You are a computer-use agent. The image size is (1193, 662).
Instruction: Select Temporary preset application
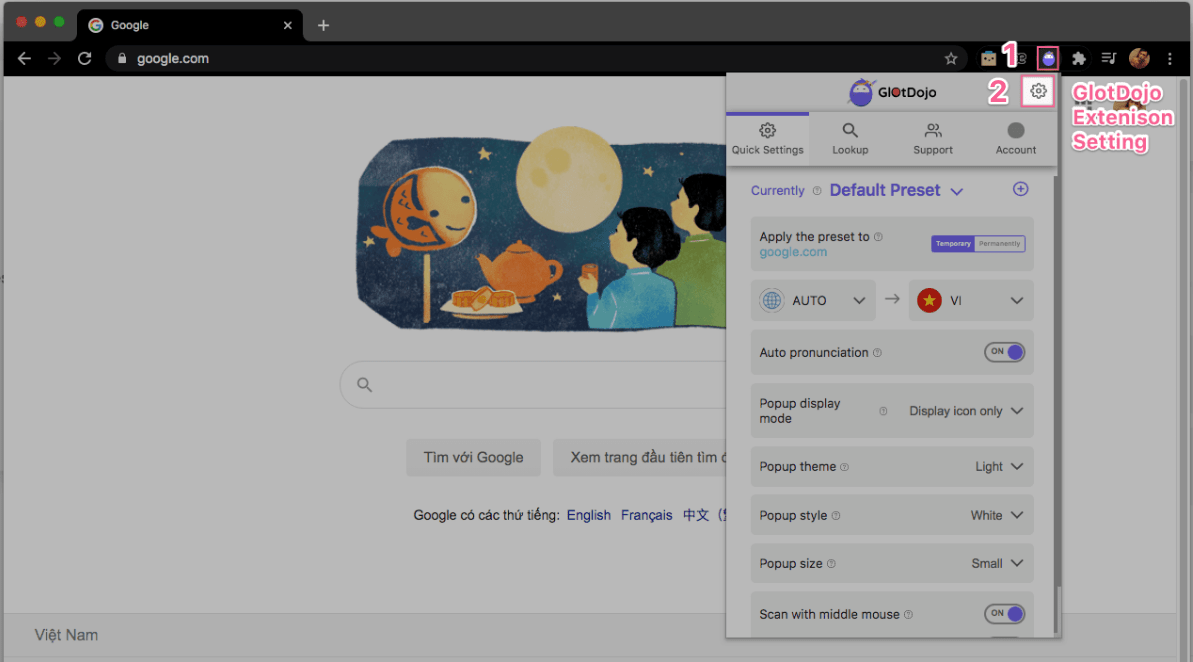pos(953,243)
